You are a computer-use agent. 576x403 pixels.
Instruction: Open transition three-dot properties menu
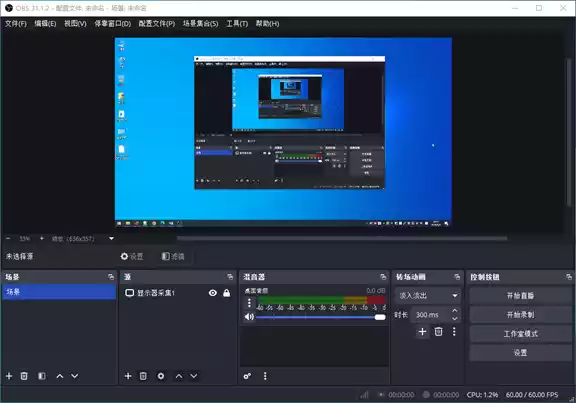tap(454, 332)
